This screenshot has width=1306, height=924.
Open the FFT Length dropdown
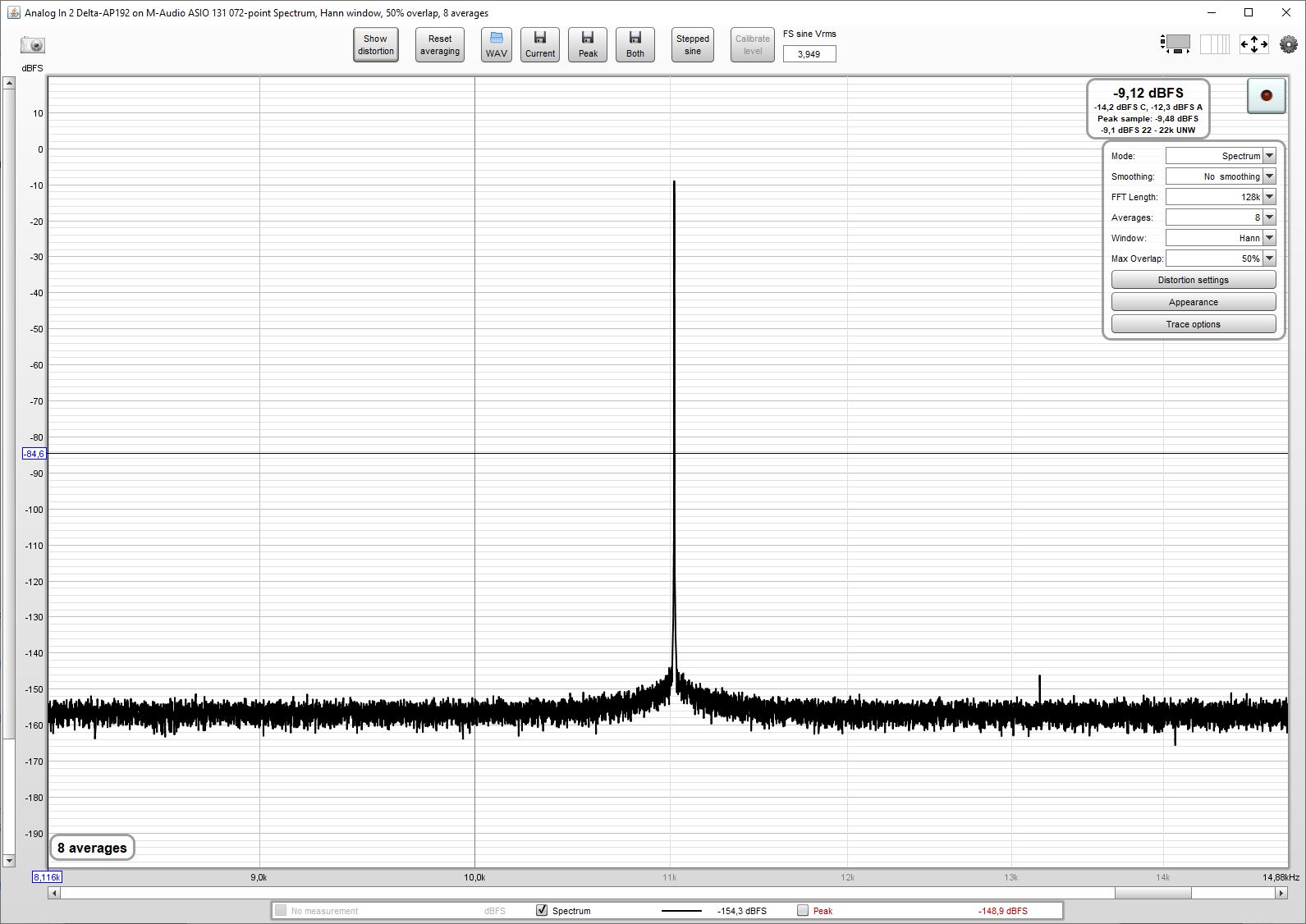click(1269, 197)
